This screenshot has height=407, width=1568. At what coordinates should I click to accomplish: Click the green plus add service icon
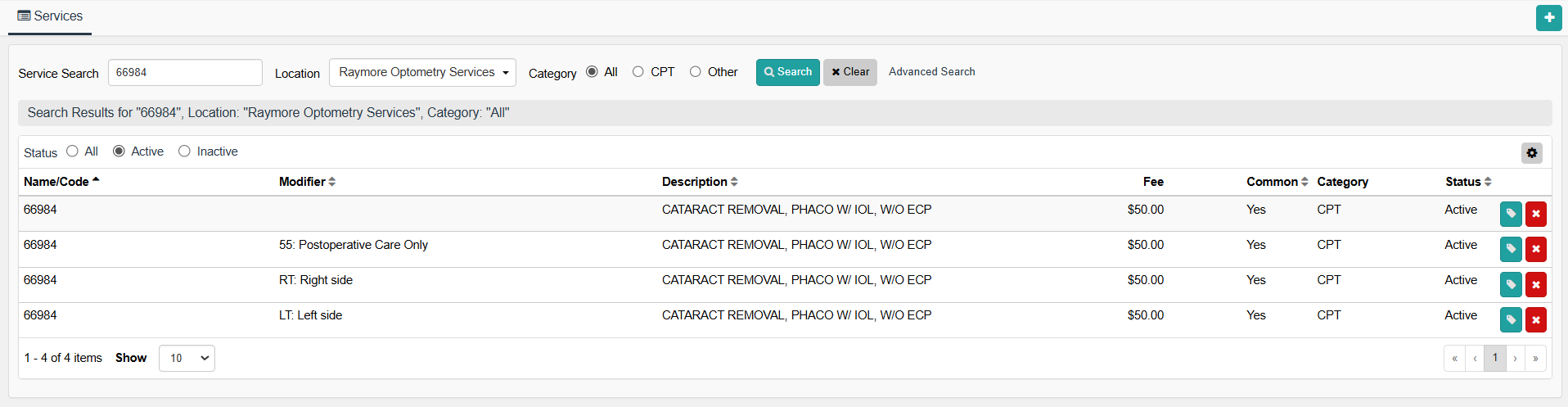pos(1548,17)
